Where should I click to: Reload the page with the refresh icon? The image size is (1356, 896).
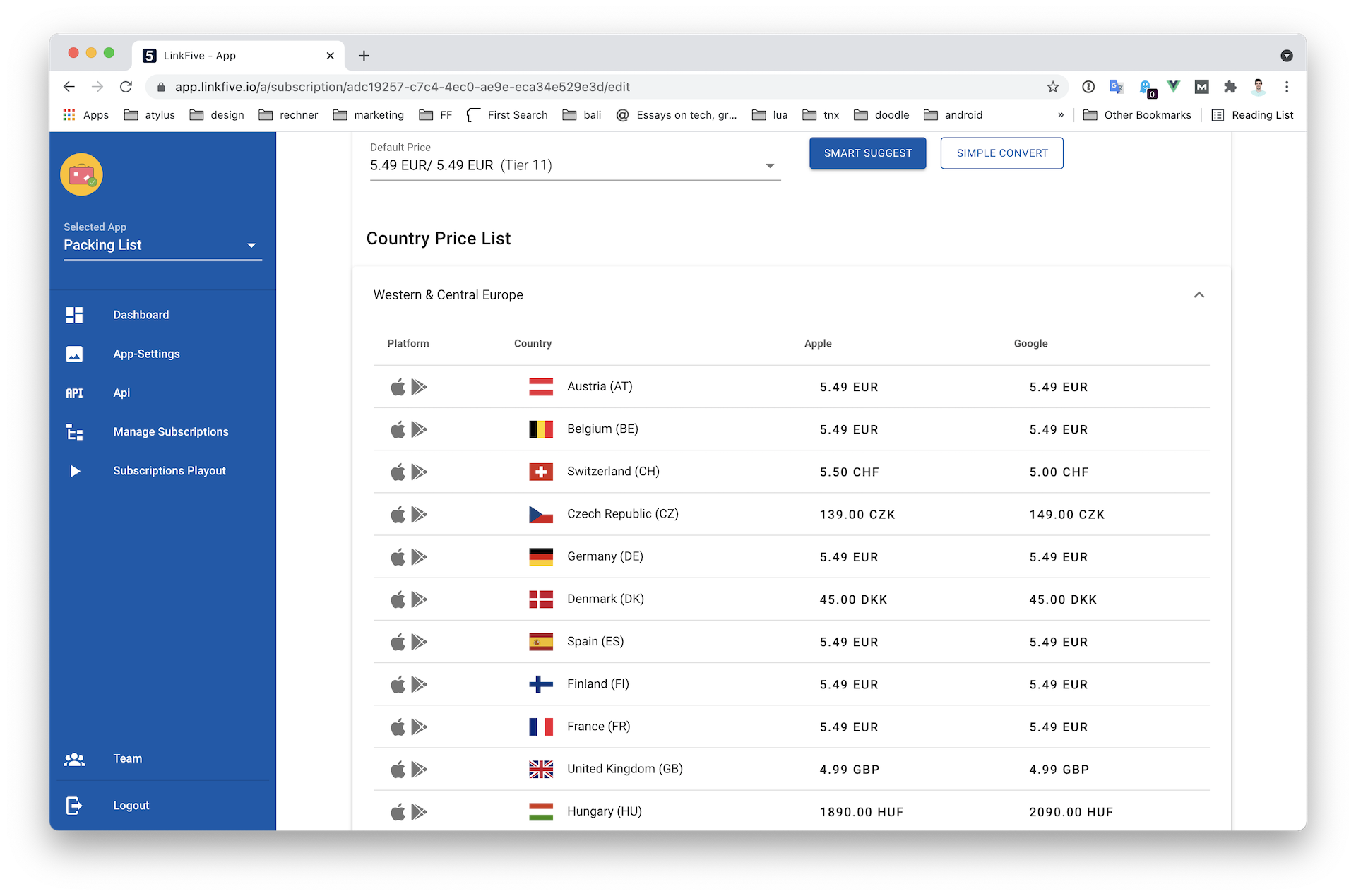pos(126,87)
